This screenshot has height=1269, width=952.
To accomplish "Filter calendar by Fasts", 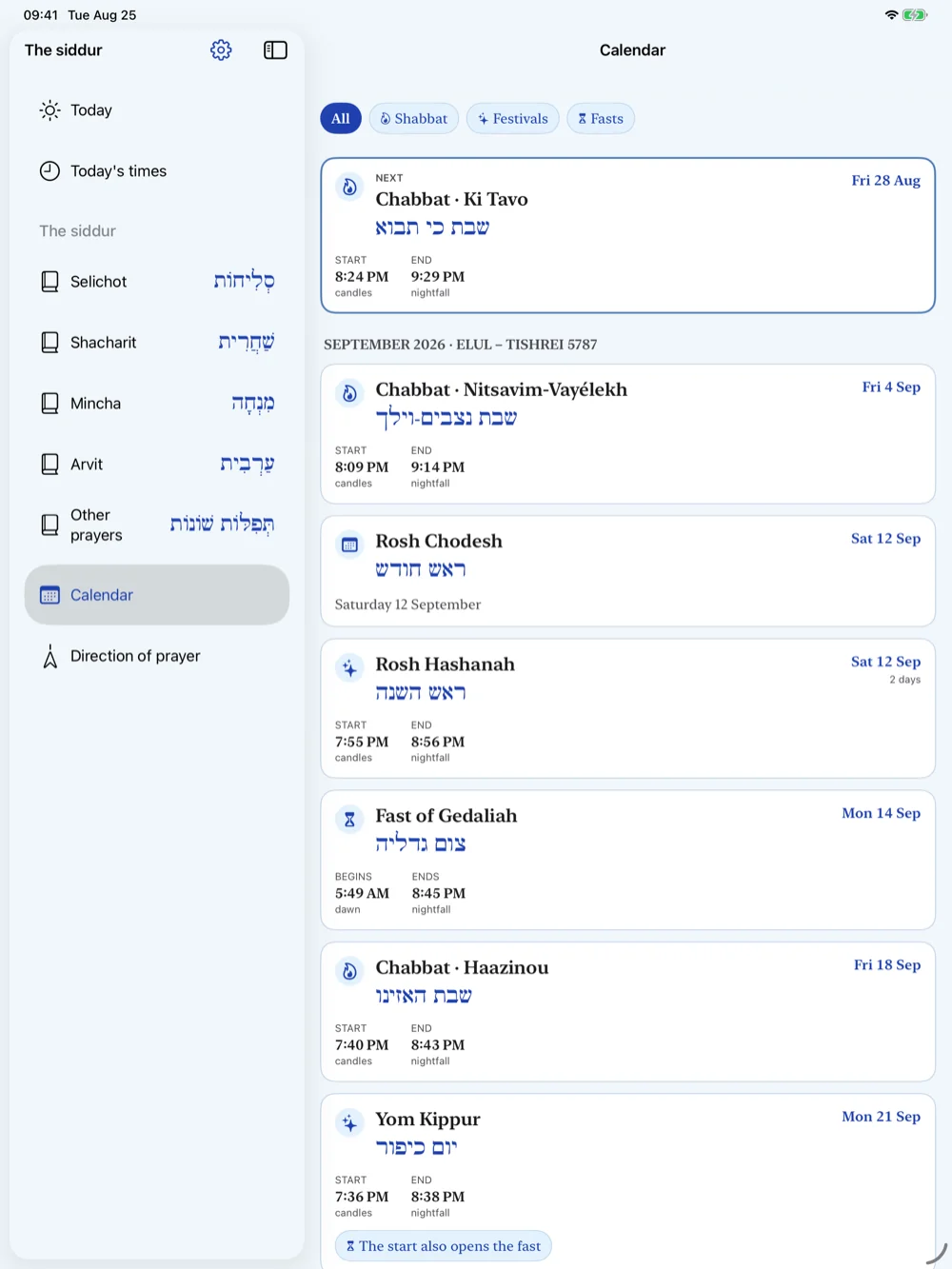I will (x=601, y=119).
